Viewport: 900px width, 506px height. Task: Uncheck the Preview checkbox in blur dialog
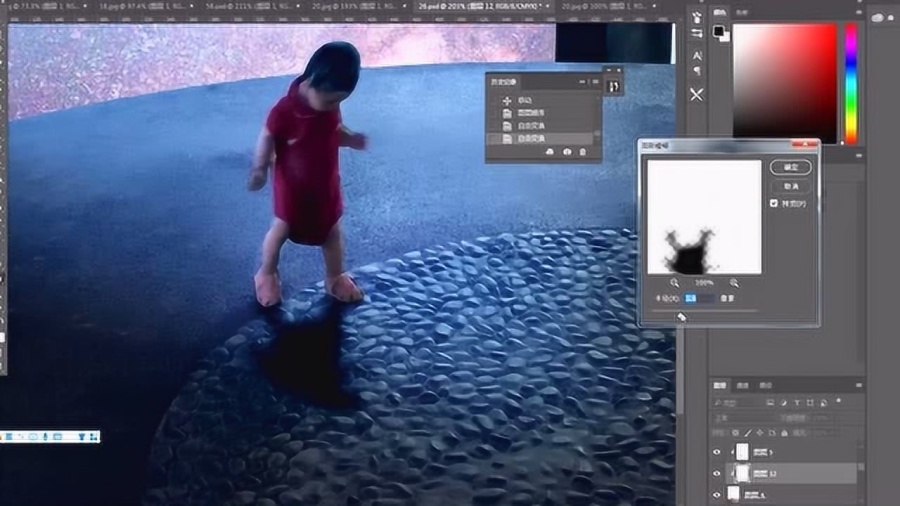[x=774, y=204]
